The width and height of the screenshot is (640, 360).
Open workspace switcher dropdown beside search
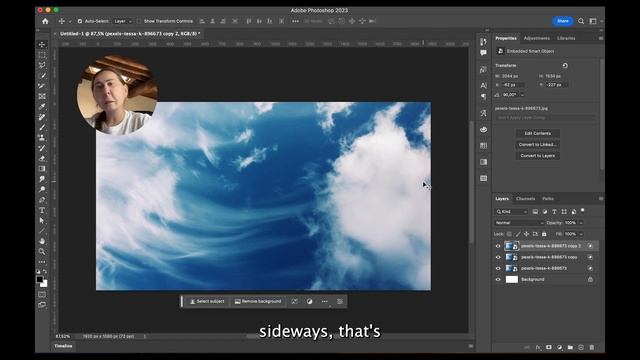(595, 21)
